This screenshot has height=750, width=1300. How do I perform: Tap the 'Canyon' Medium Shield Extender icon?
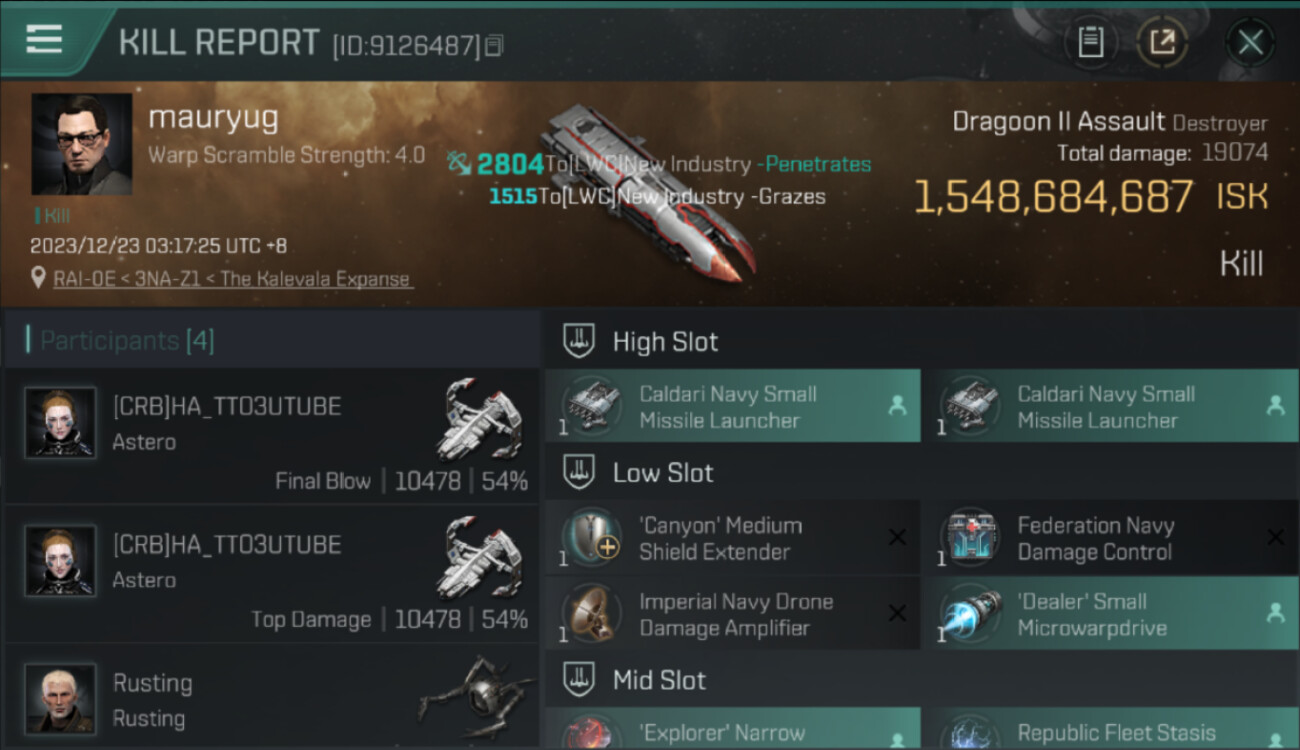click(591, 537)
